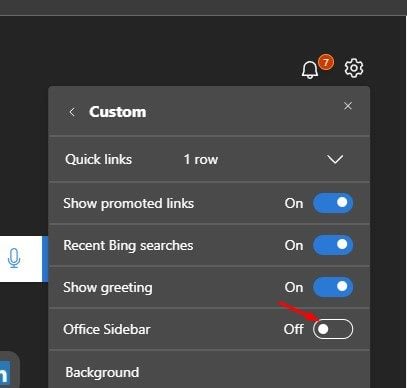The height and width of the screenshot is (388, 407).
Task: Click the Custom panel heading
Action: [x=118, y=112]
